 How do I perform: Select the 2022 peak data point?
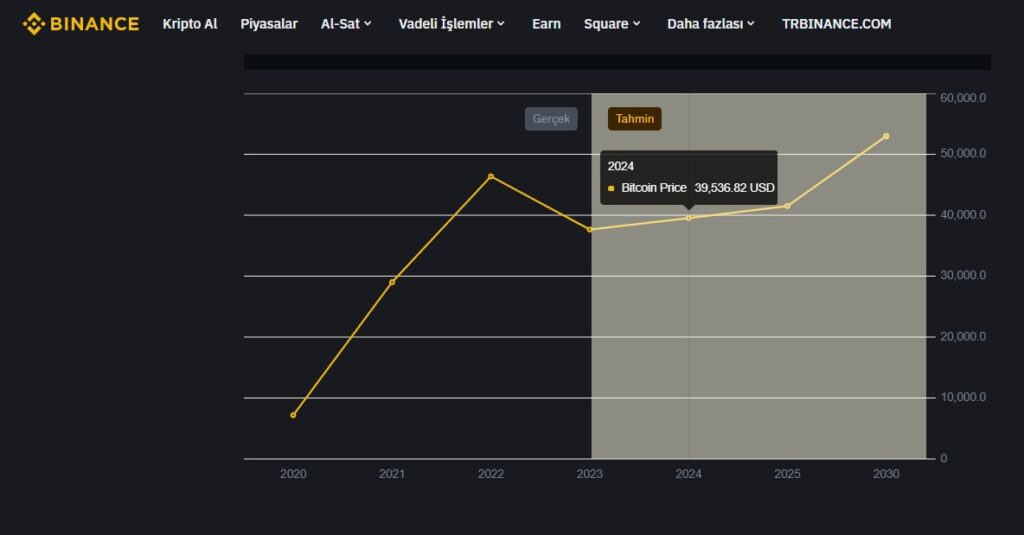point(491,176)
